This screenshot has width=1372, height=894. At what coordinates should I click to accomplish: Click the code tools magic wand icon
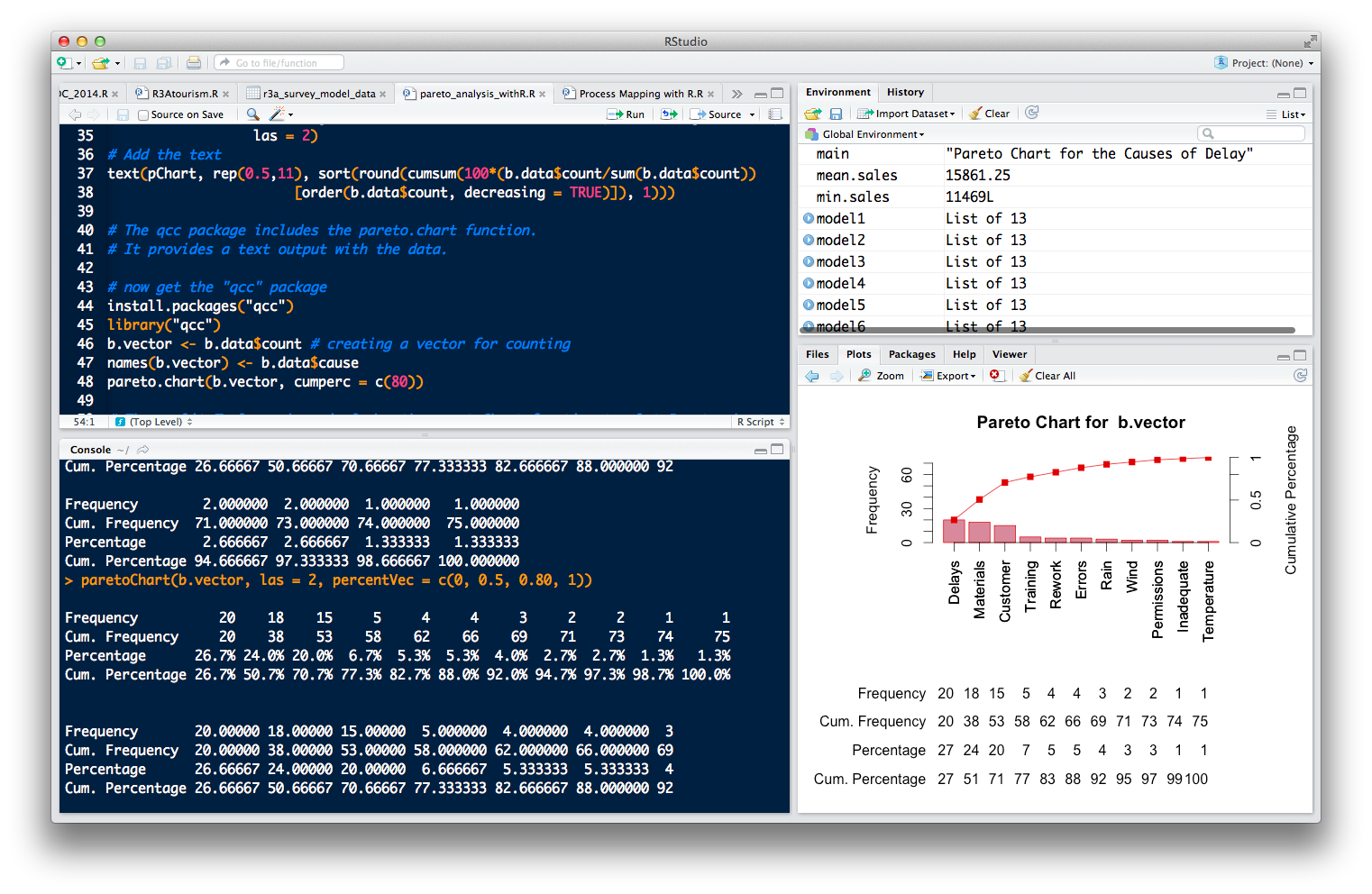pos(278,114)
